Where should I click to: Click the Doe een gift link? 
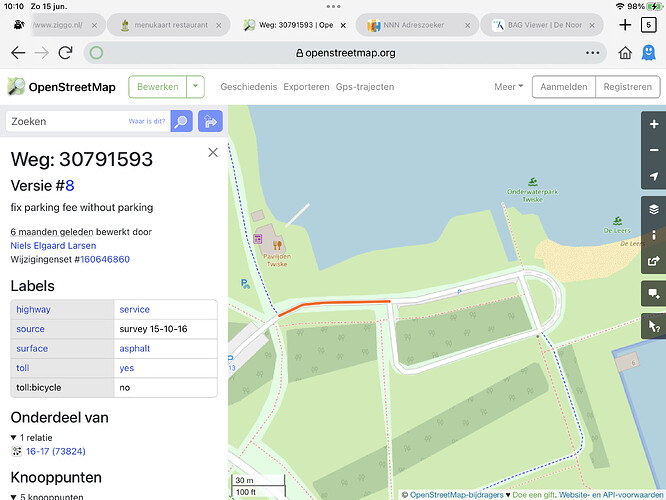533,495
